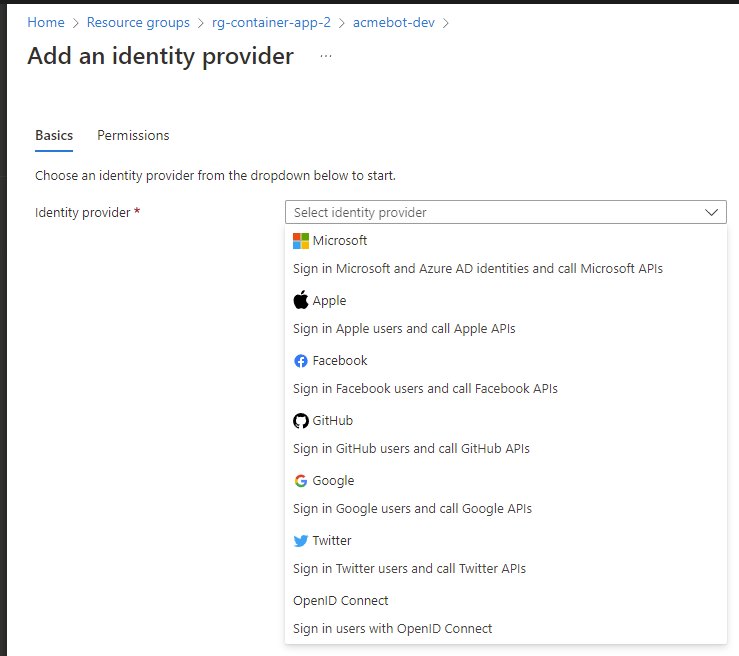Image resolution: width=739 pixels, height=656 pixels.
Task: Open Resource groups breadcrumb link
Action: click(138, 22)
